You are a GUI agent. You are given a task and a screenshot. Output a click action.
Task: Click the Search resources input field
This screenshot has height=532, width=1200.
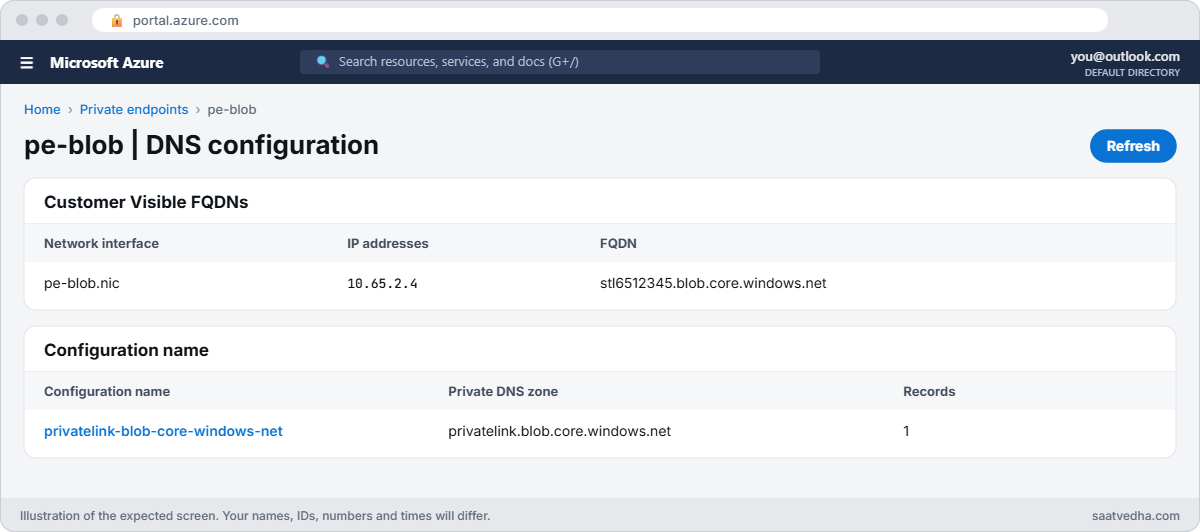point(560,62)
